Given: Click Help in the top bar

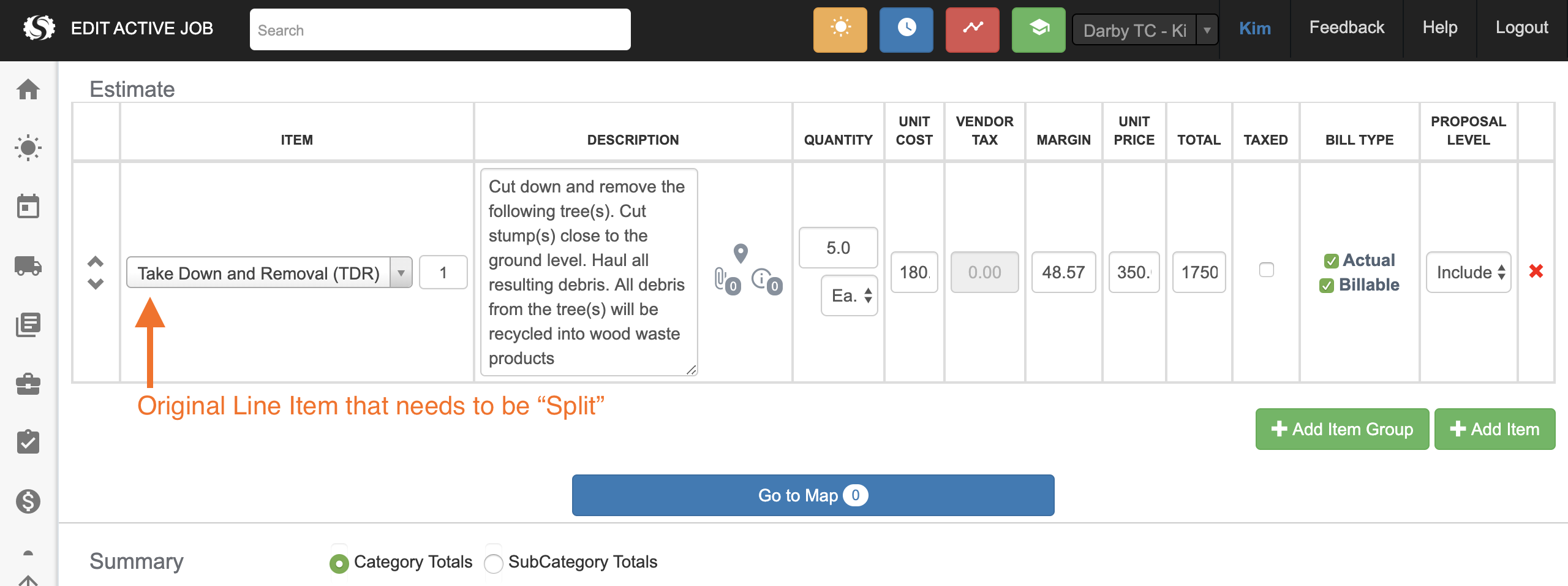Looking at the screenshot, I should pos(1439,28).
